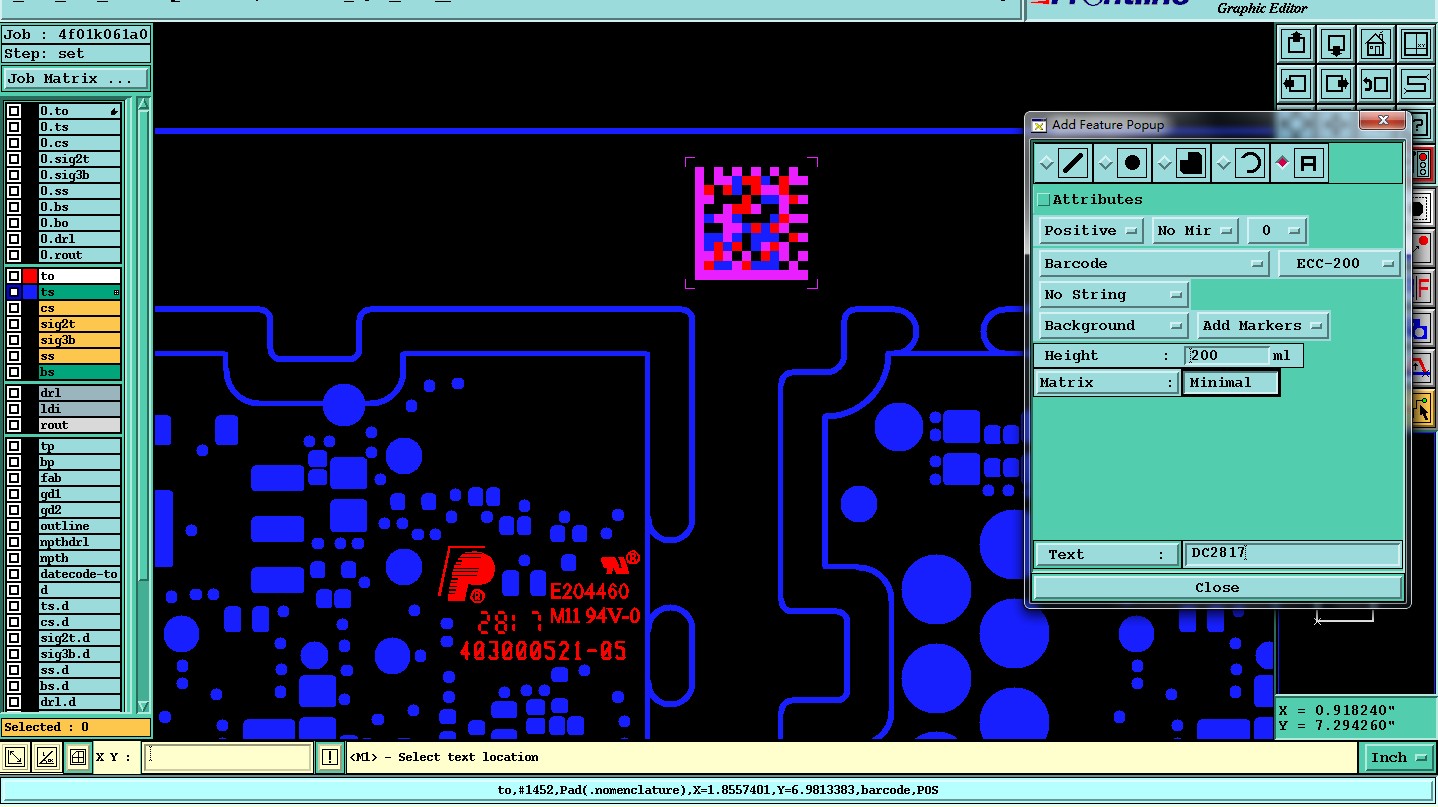Click the Height value input field
The height and width of the screenshot is (807, 1438).
tap(1228, 356)
